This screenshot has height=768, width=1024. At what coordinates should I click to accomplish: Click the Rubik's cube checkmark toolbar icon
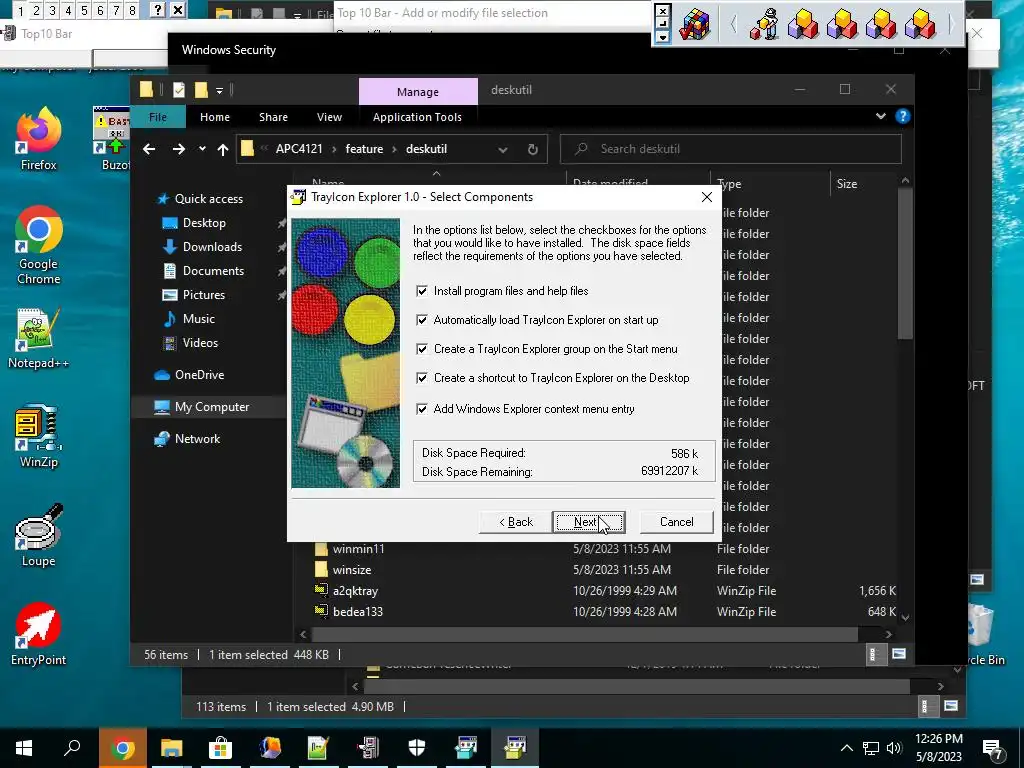(x=694, y=25)
